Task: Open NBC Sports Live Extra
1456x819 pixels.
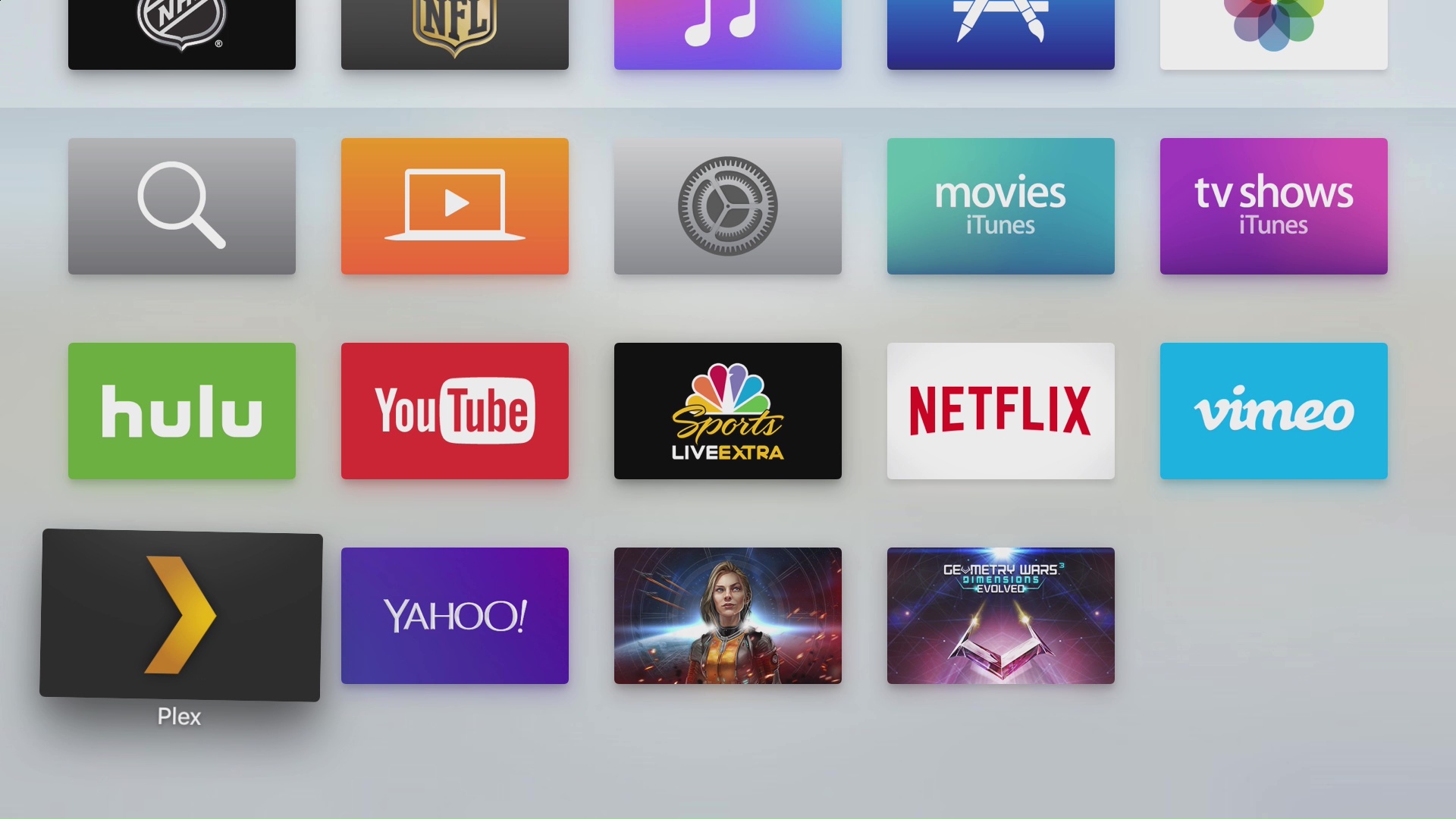Action: pos(728,411)
